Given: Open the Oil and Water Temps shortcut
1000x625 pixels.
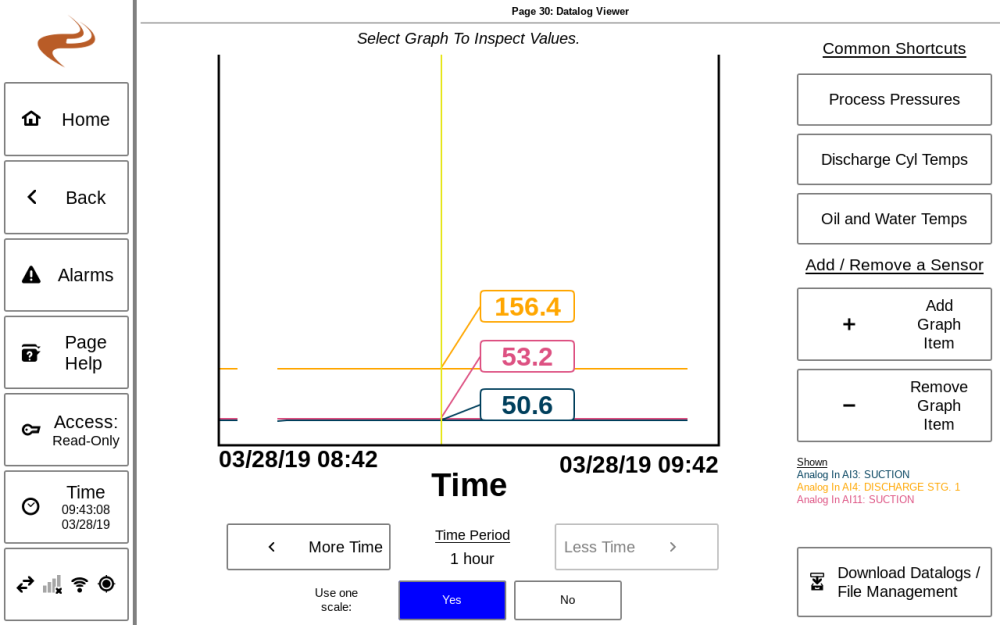Looking at the screenshot, I should 893,218.
